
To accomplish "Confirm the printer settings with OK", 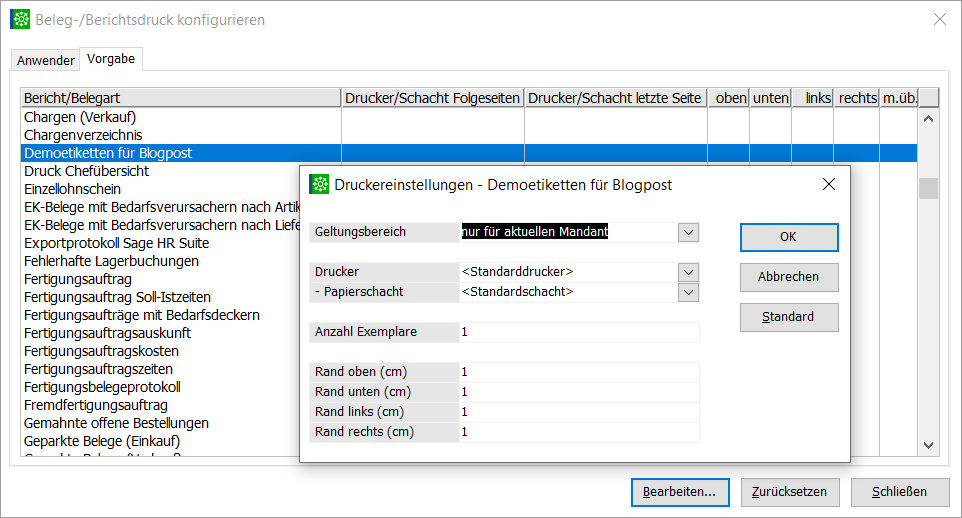I will coord(789,237).
